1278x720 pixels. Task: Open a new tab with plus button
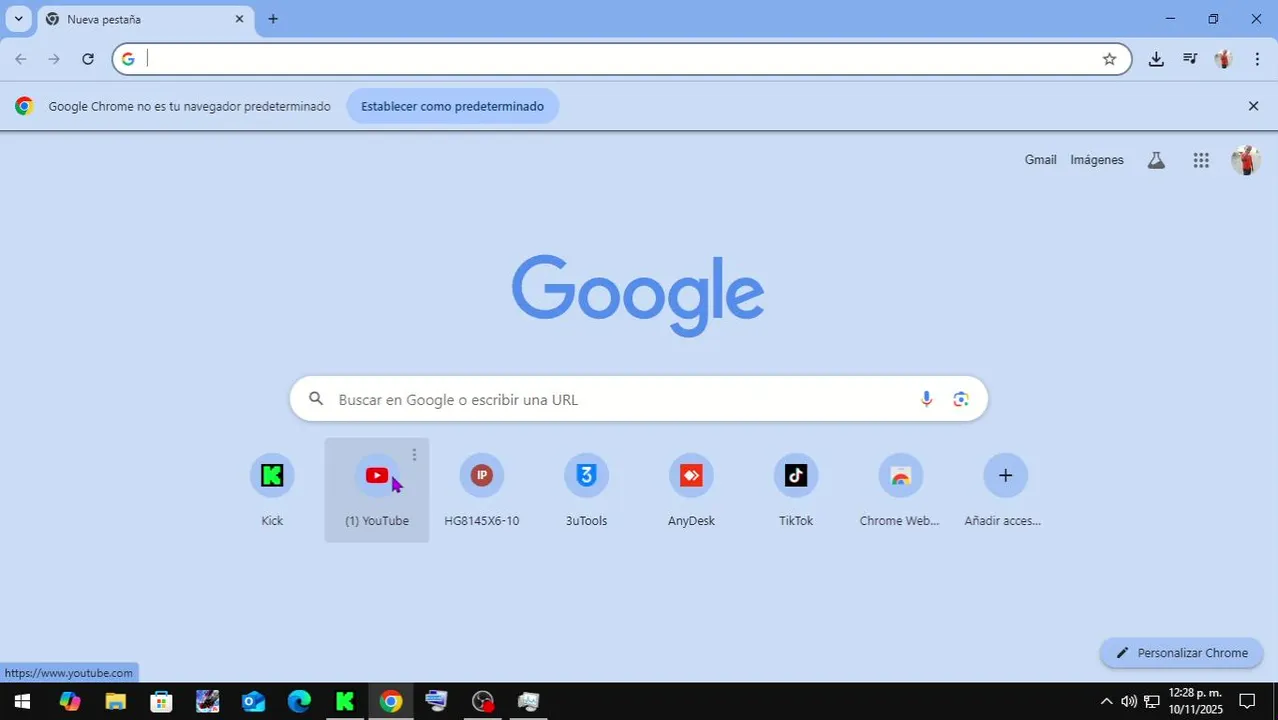click(x=273, y=19)
